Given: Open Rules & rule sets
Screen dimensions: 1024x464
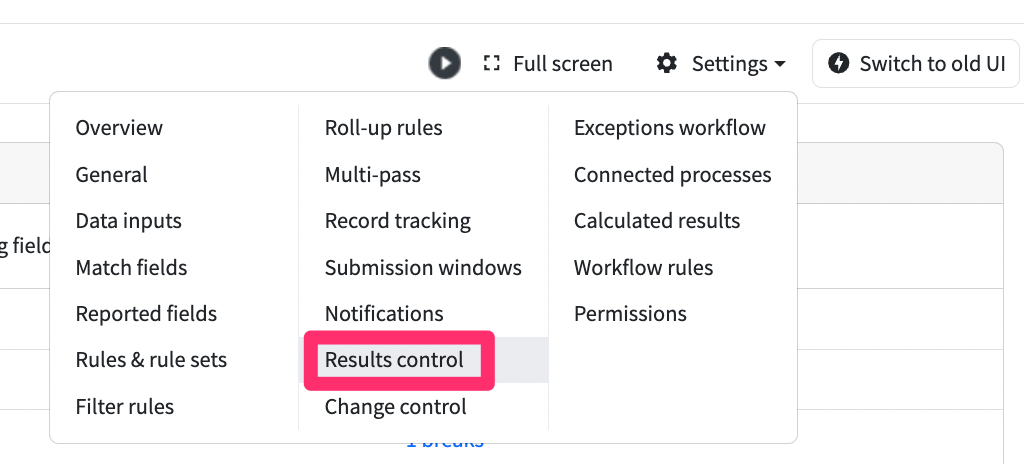Looking at the screenshot, I should tap(152, 360).
